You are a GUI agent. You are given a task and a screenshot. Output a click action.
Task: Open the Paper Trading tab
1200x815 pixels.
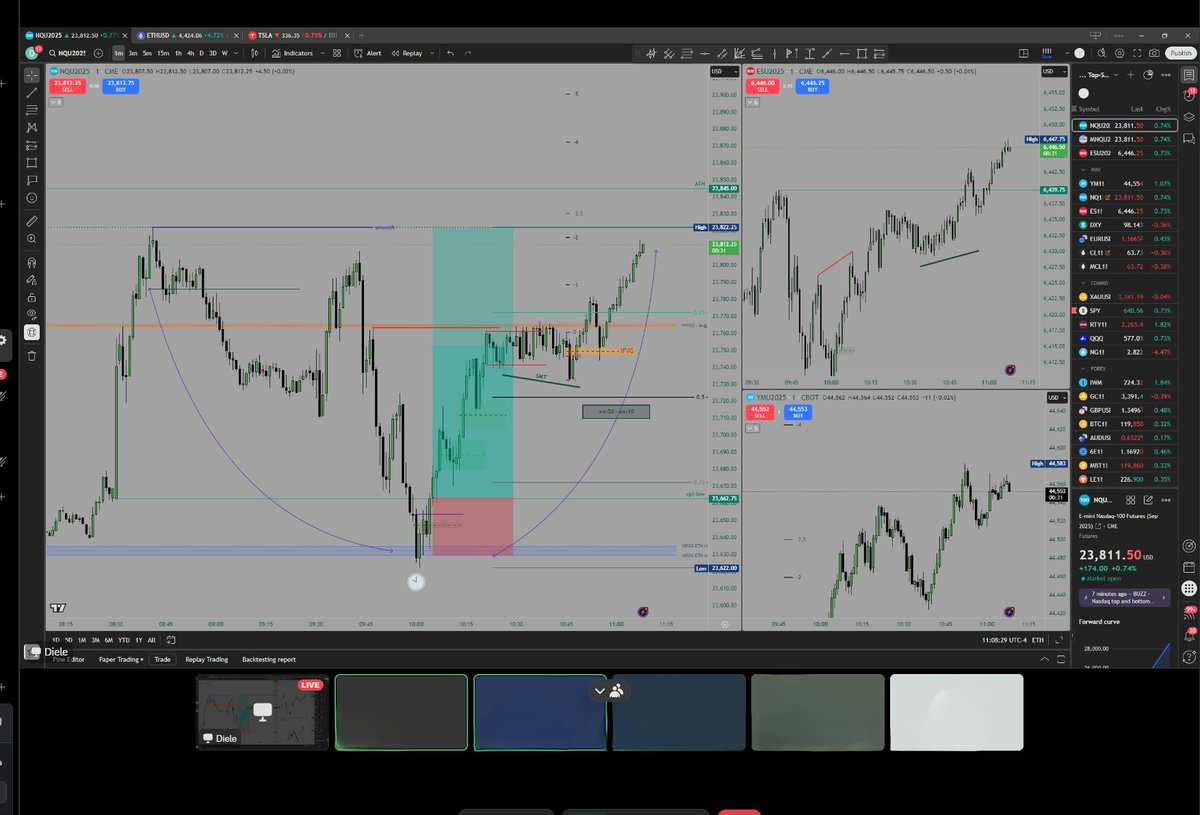click(121, 659)
